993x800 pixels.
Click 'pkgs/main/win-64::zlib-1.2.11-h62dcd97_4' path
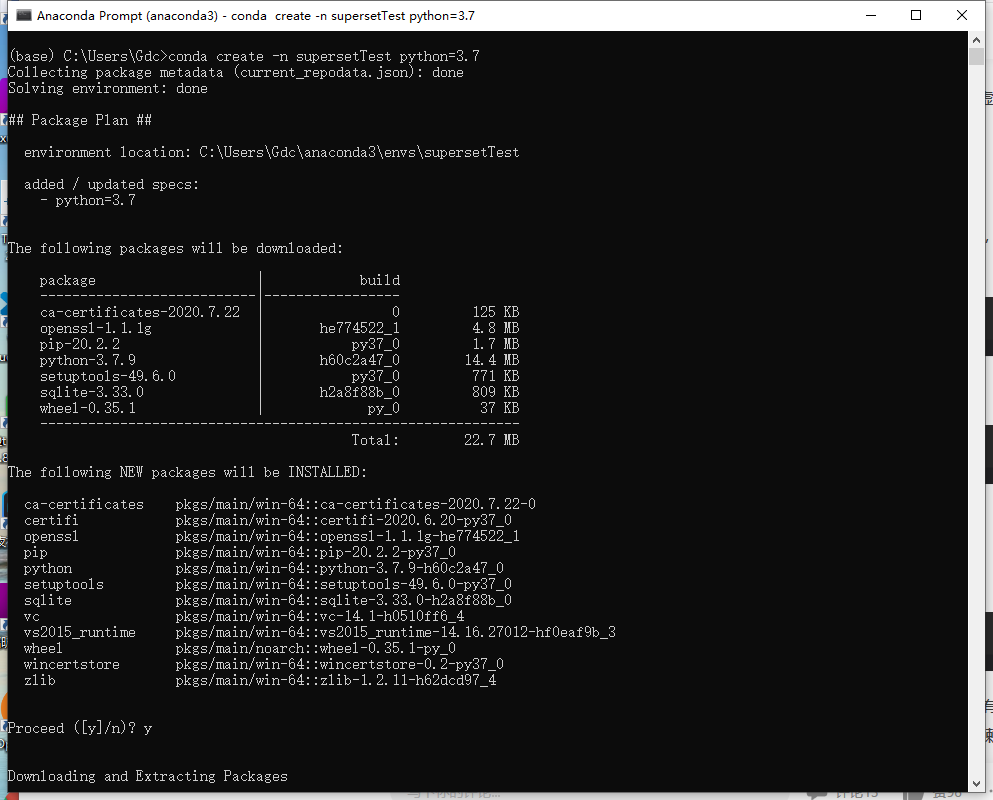click(336, 681)
